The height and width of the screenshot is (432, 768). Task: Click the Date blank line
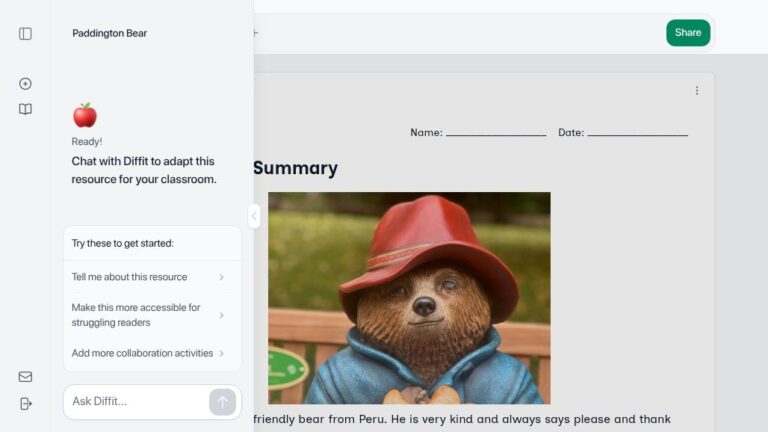(637, 133)
